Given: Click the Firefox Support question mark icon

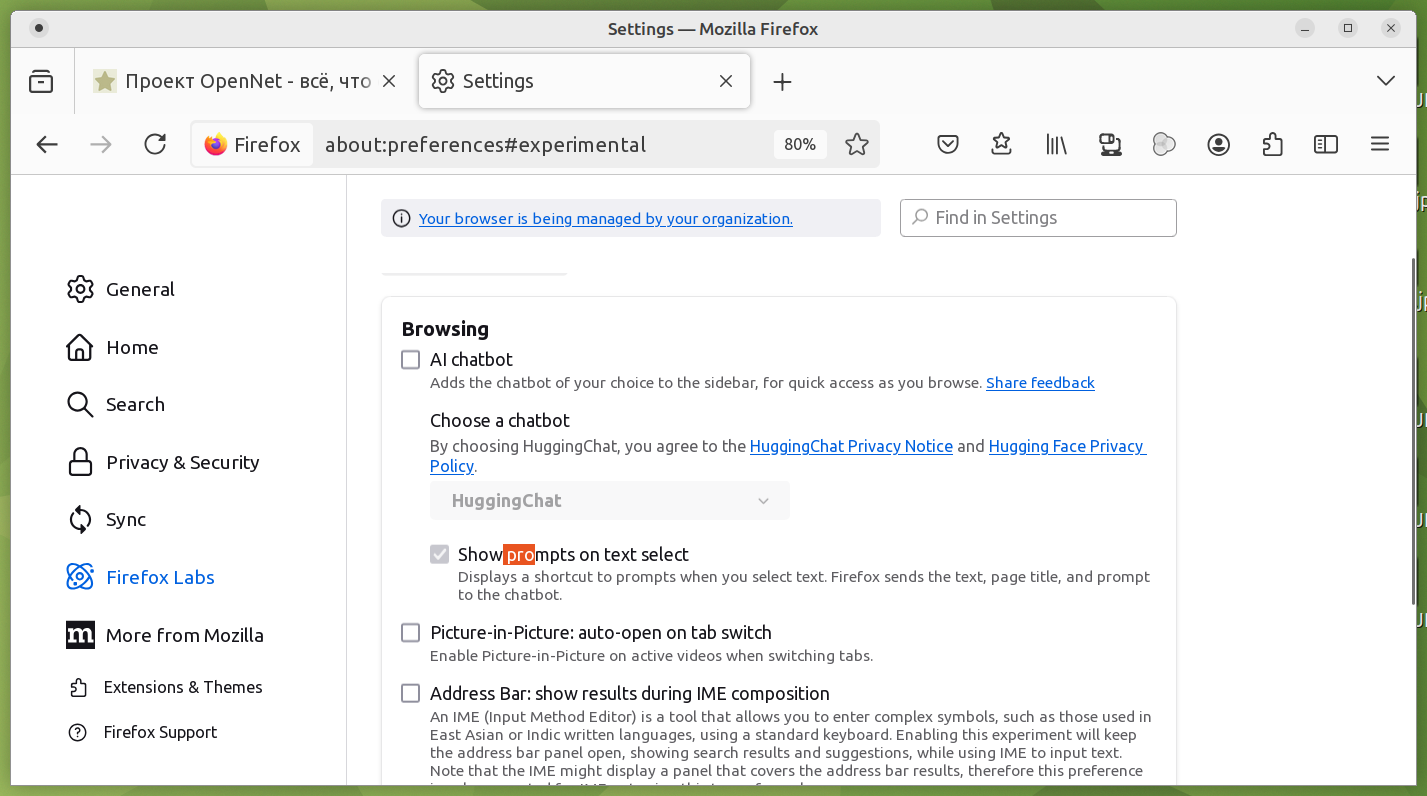Looking at the screenshot, I should (78, 733).
